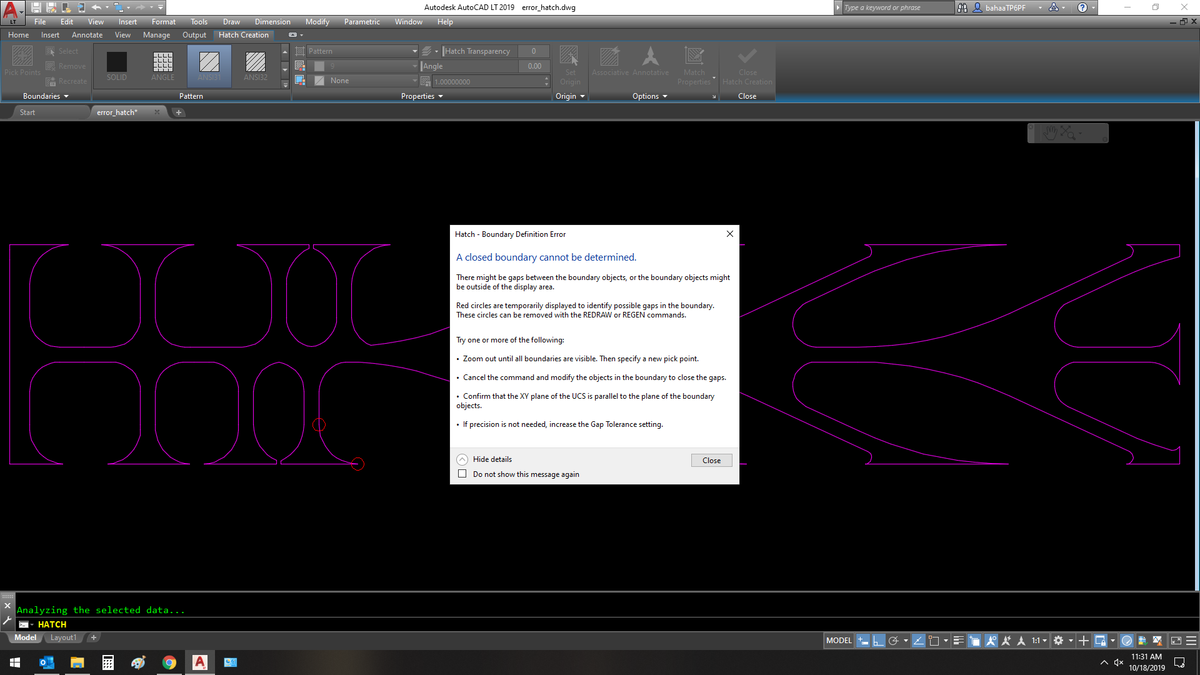Image resolution: width=1200 pixels, height=675 pixels.
Task: Click the Pick Points boundary icon
Action: pos(23,56)
